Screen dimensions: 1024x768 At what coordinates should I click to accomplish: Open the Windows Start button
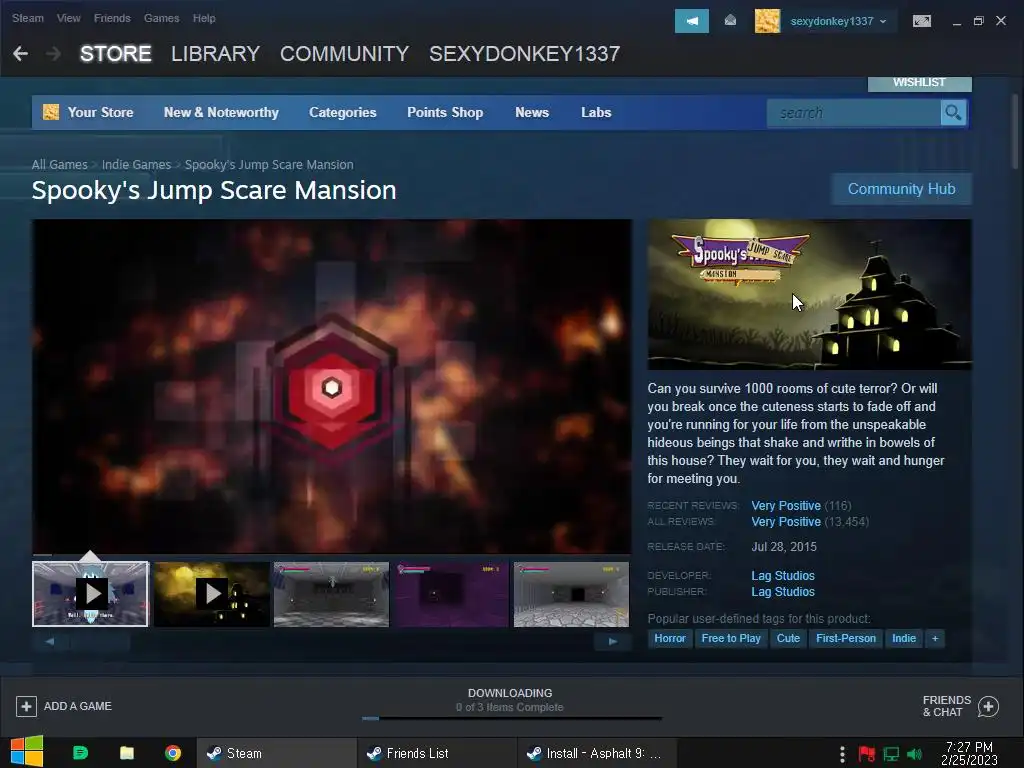click(26, 752)
